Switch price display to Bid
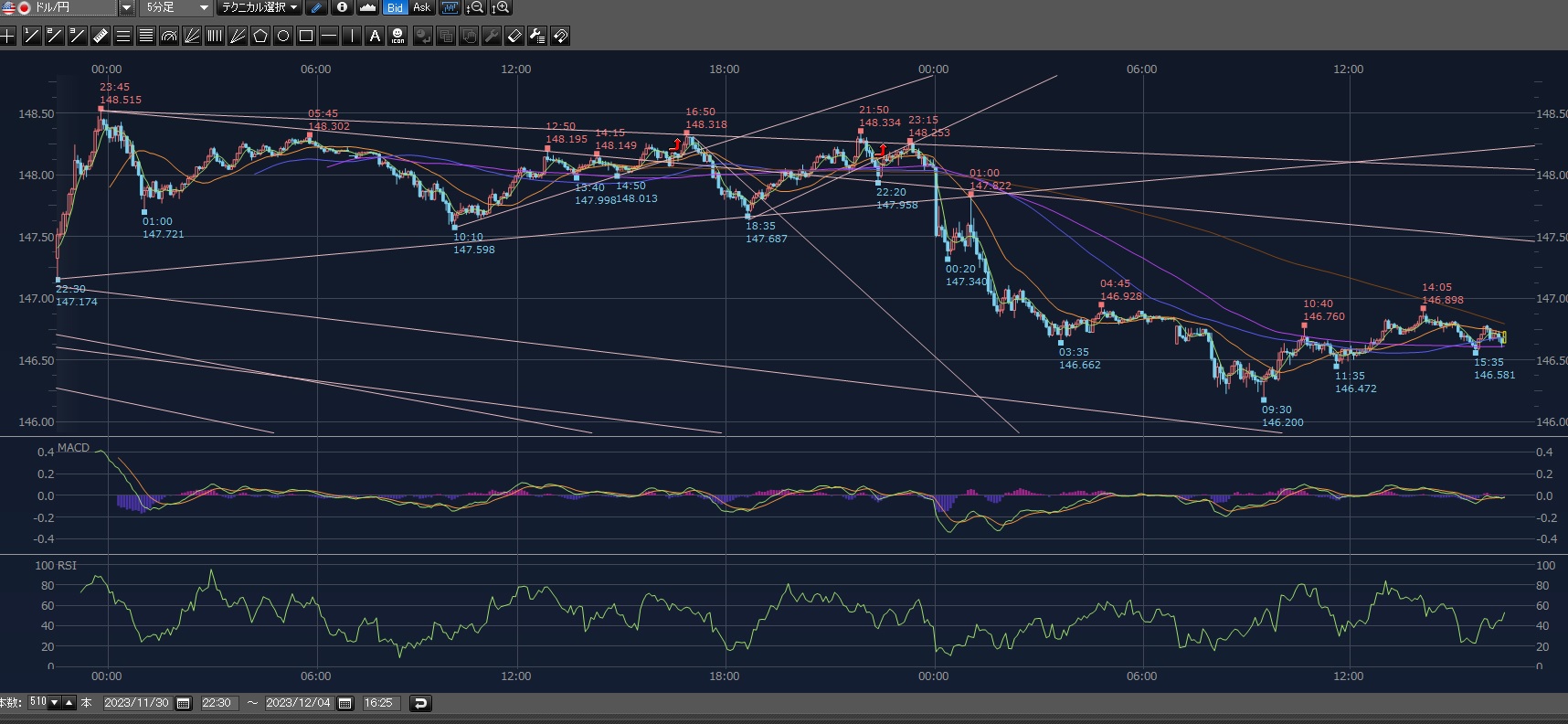1568x724 pixels. point(395,7)
